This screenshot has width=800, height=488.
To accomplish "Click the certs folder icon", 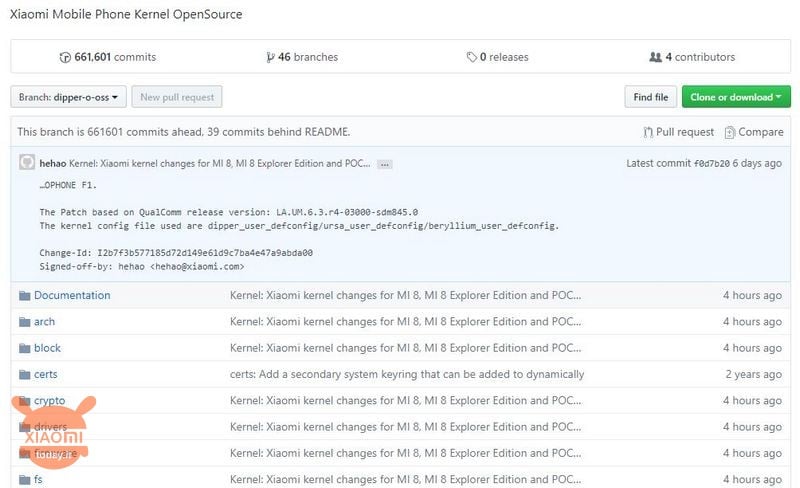I will pos(24,375).
